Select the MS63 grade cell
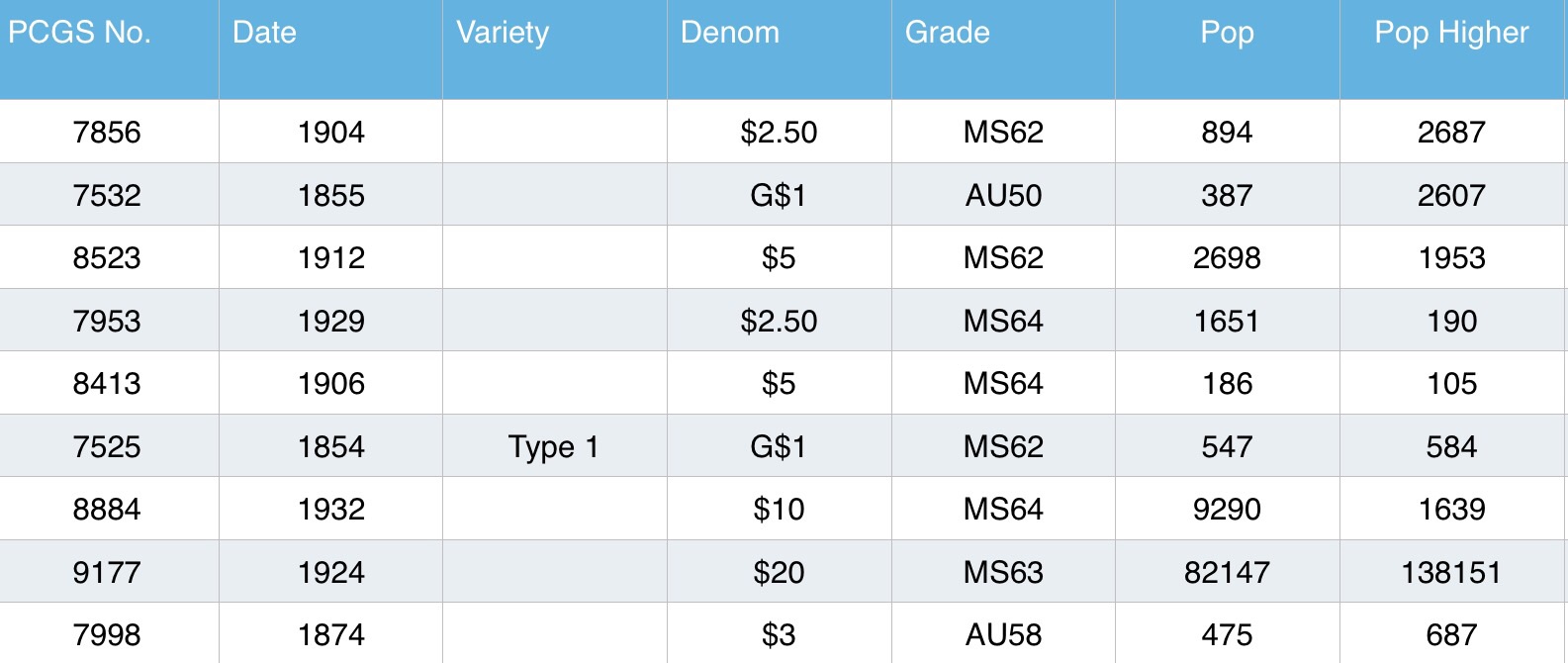Viewport: 1568px width, 663px height. coord(1003,572)
